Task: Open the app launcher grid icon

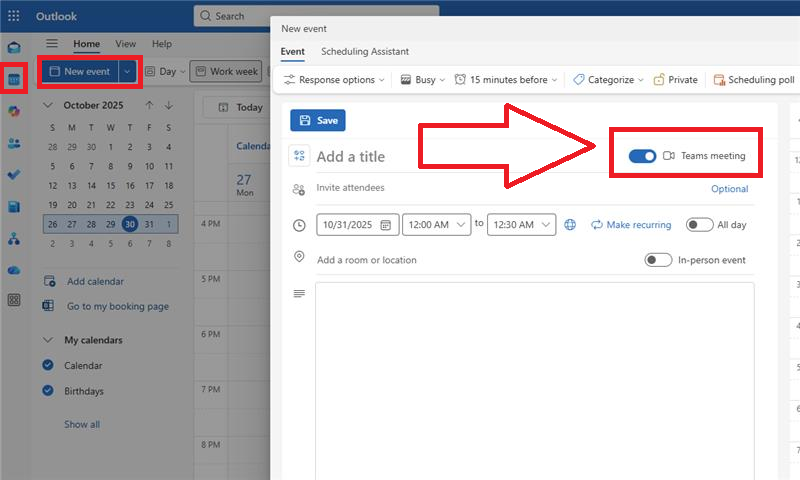Action: tap(14, 16)
